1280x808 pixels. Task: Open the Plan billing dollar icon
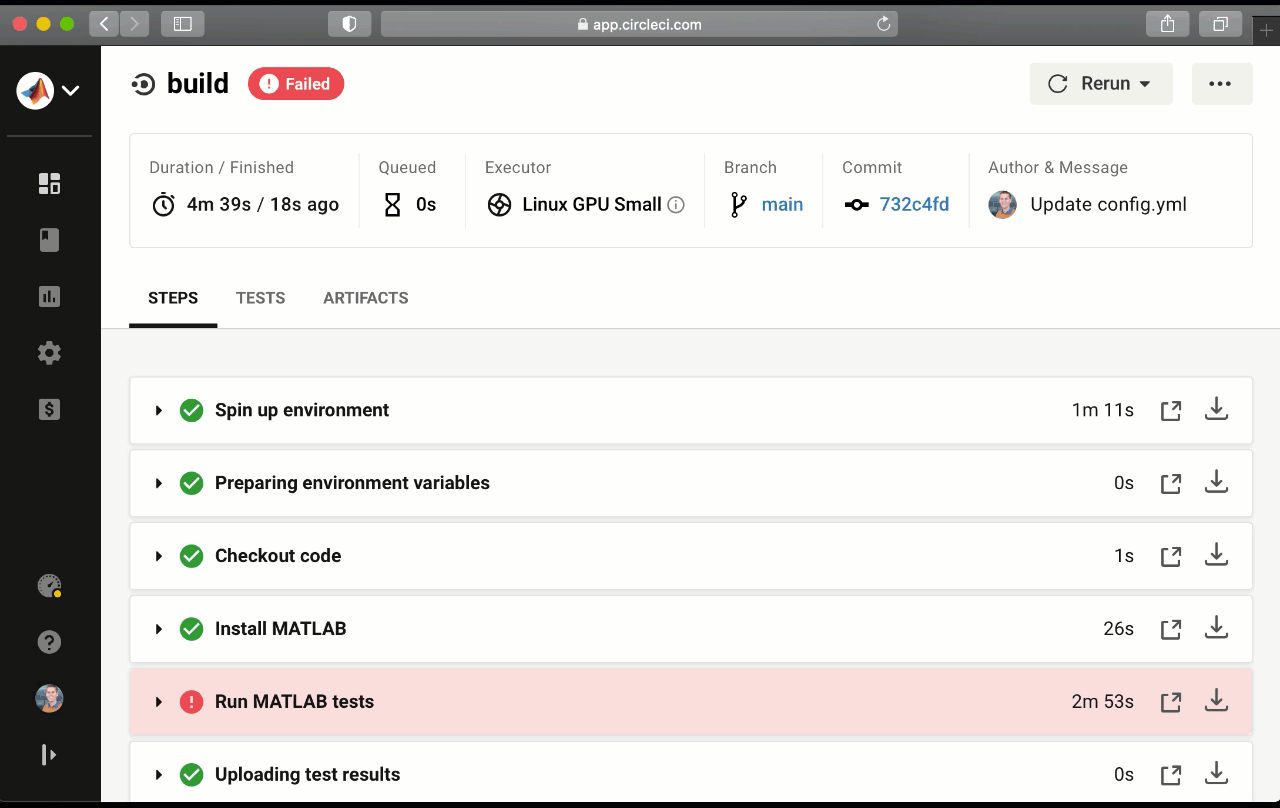(49, 409)
